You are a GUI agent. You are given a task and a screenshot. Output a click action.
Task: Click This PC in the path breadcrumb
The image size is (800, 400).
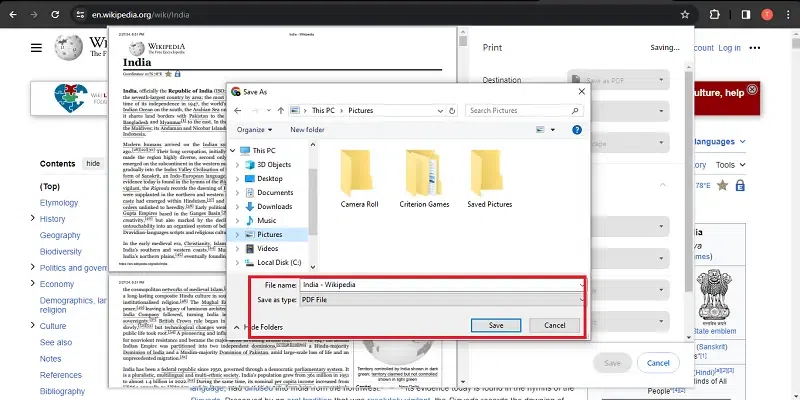click(x=322, y=110)
